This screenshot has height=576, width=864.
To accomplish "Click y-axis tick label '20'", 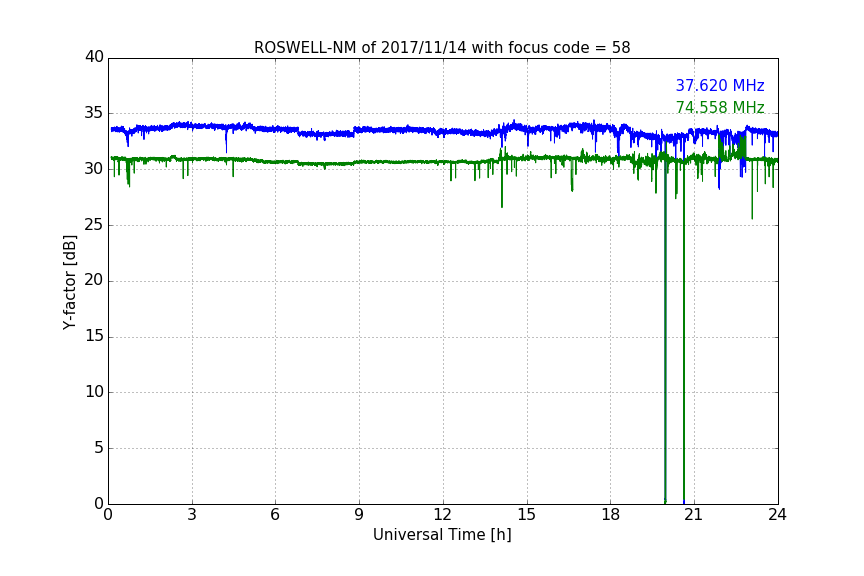I will [94, 280].
